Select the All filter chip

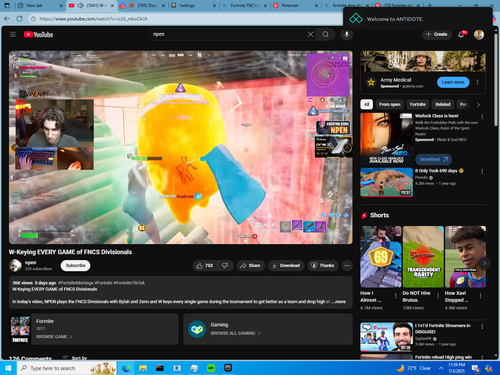[367, 104]
